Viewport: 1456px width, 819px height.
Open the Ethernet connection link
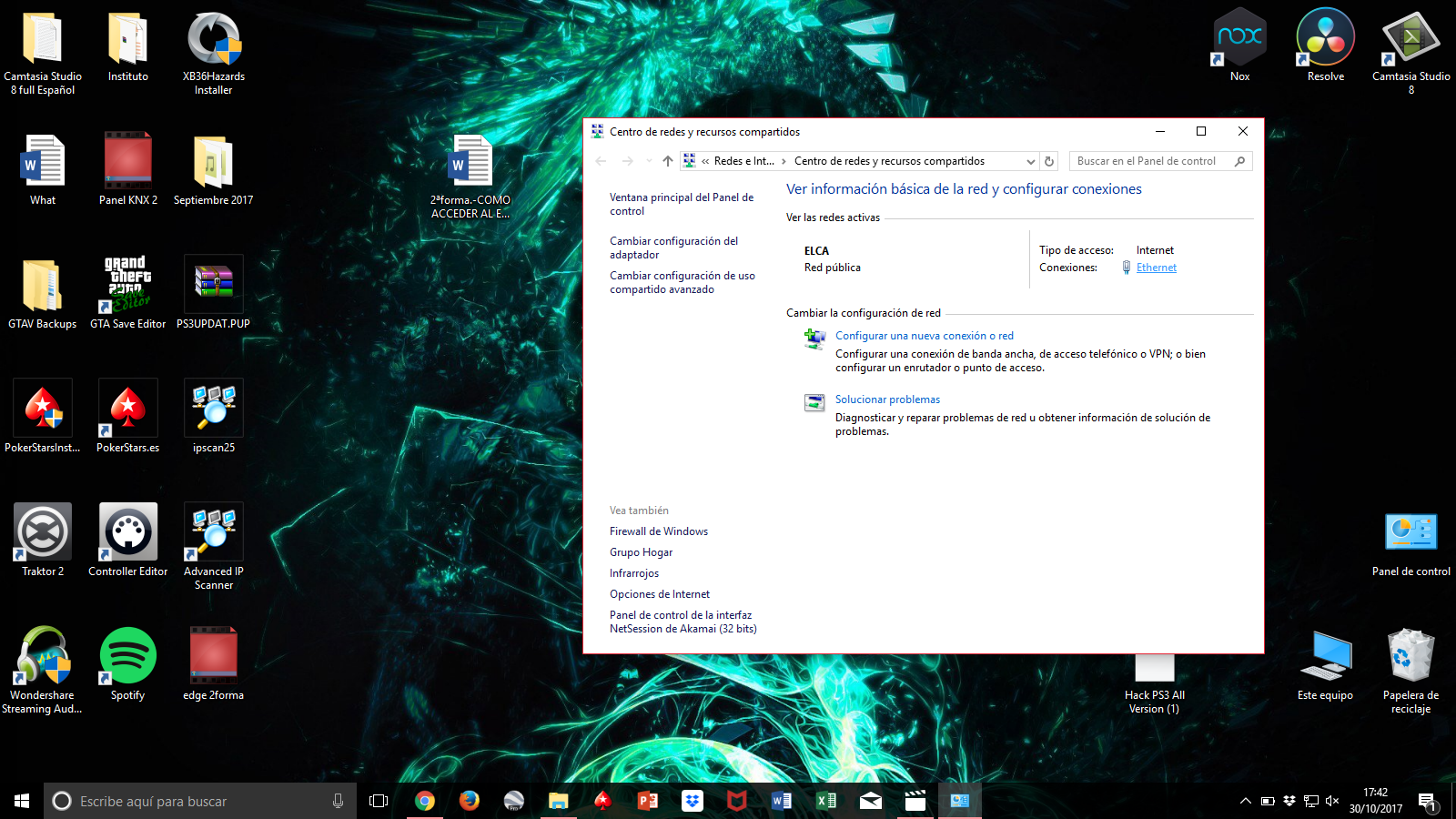pos(1156,268)
